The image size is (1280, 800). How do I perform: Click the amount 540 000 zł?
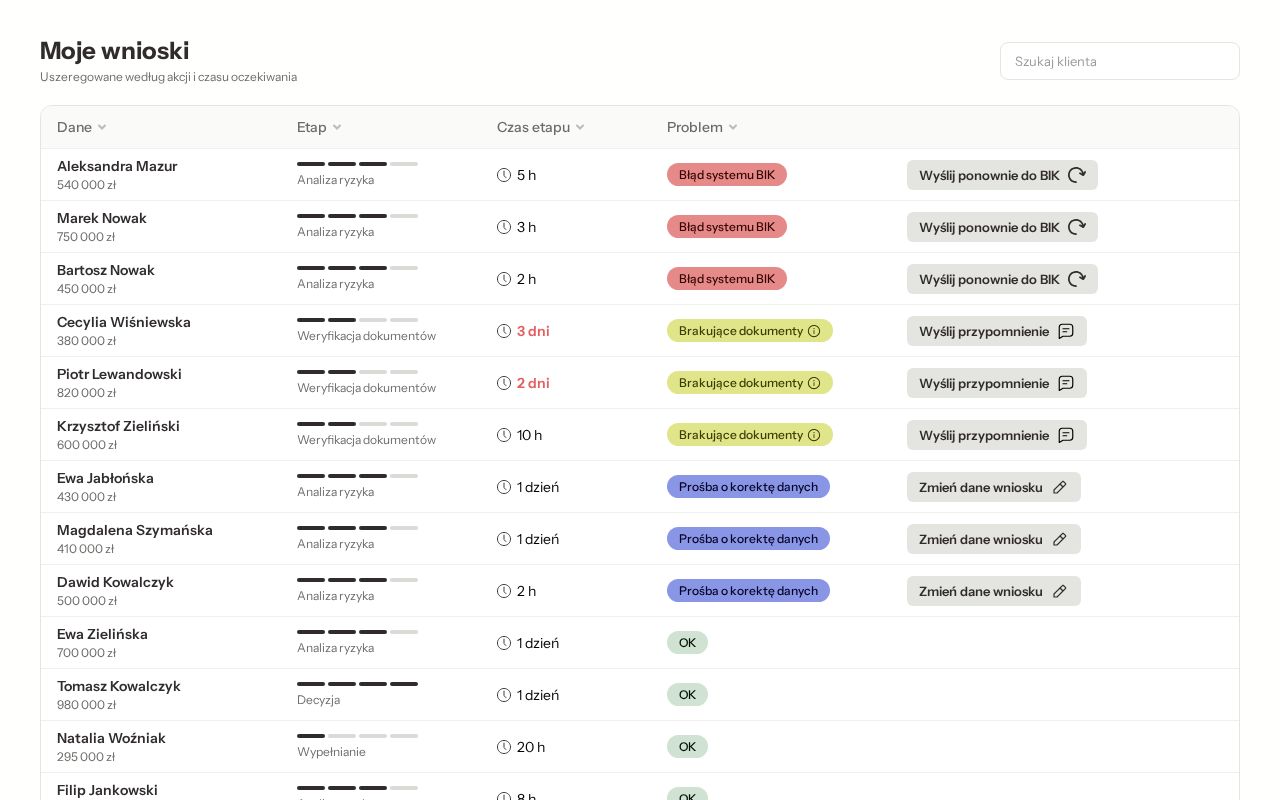pyautogui.click(x=87, y=185)
